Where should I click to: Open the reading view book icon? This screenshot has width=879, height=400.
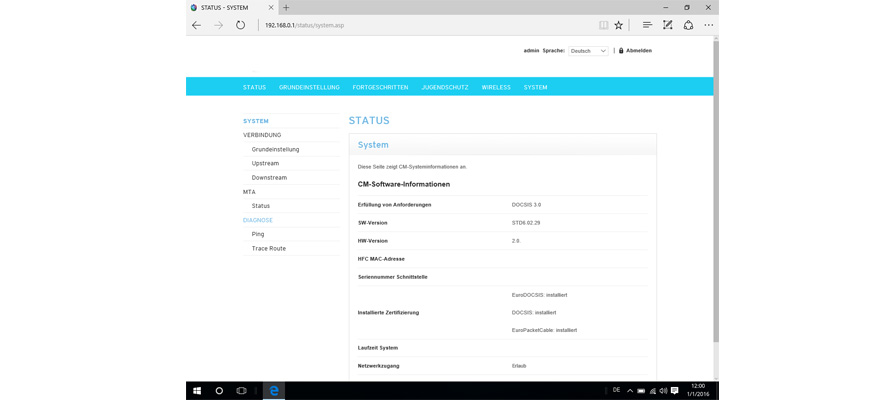[603, 25]
